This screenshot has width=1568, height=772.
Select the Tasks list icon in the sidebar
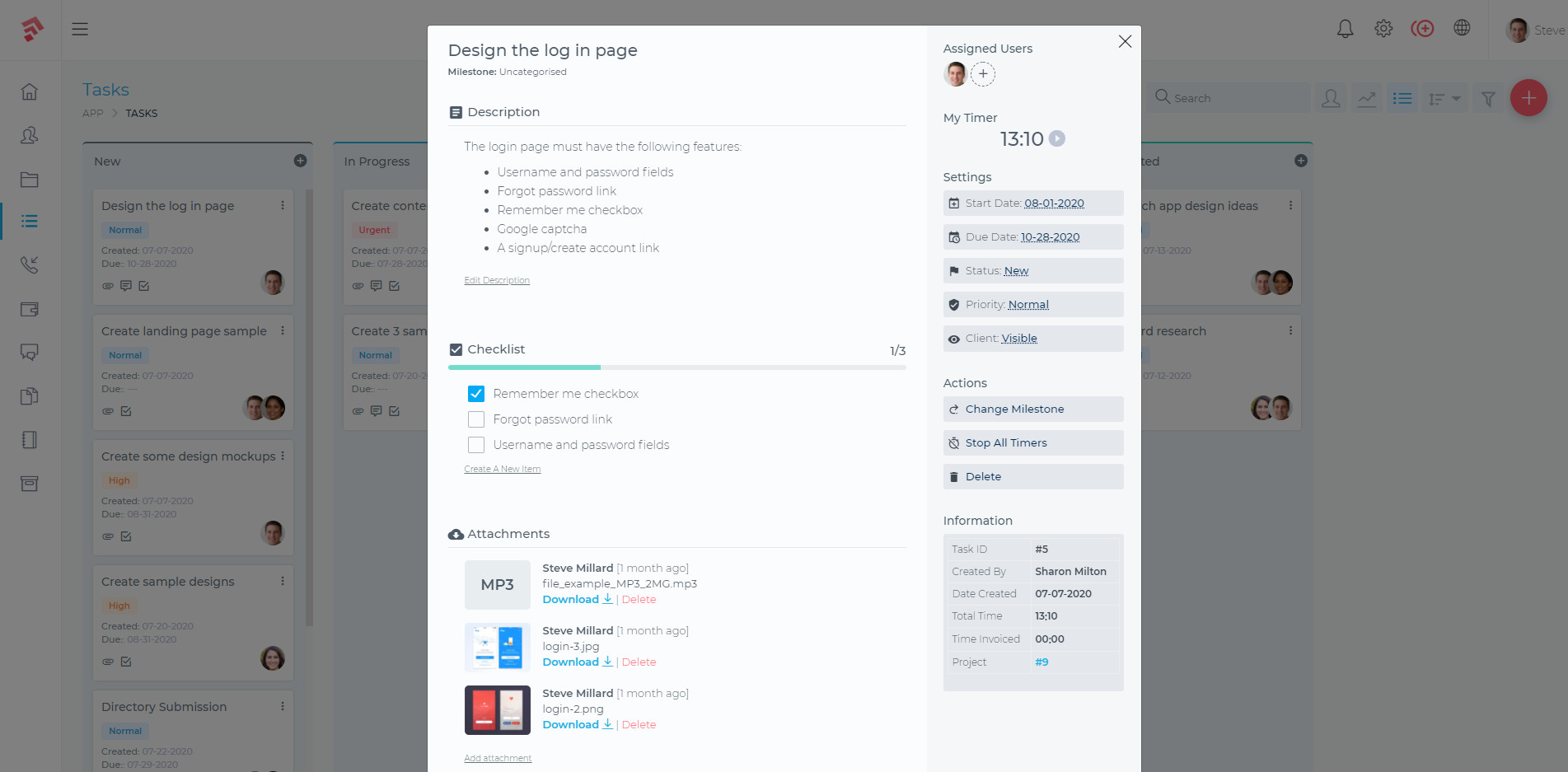(30, 221)
